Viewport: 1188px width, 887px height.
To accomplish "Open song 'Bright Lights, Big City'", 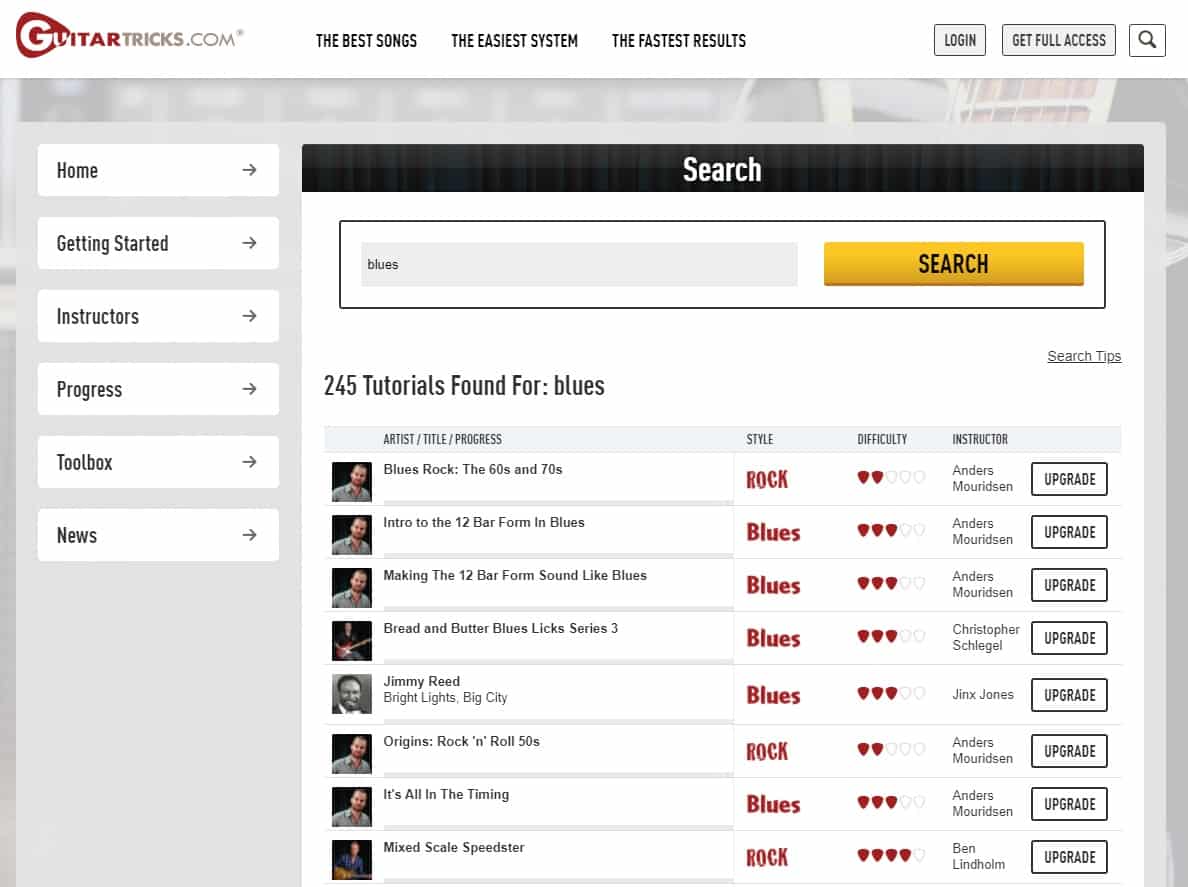I will (445, 698).
